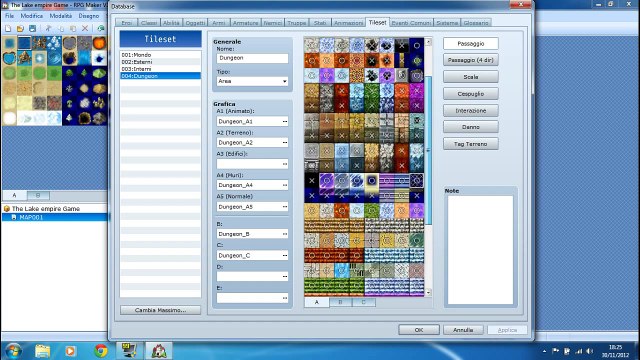Open the File menu
The image size is (640, 360).
pos(9,16)
